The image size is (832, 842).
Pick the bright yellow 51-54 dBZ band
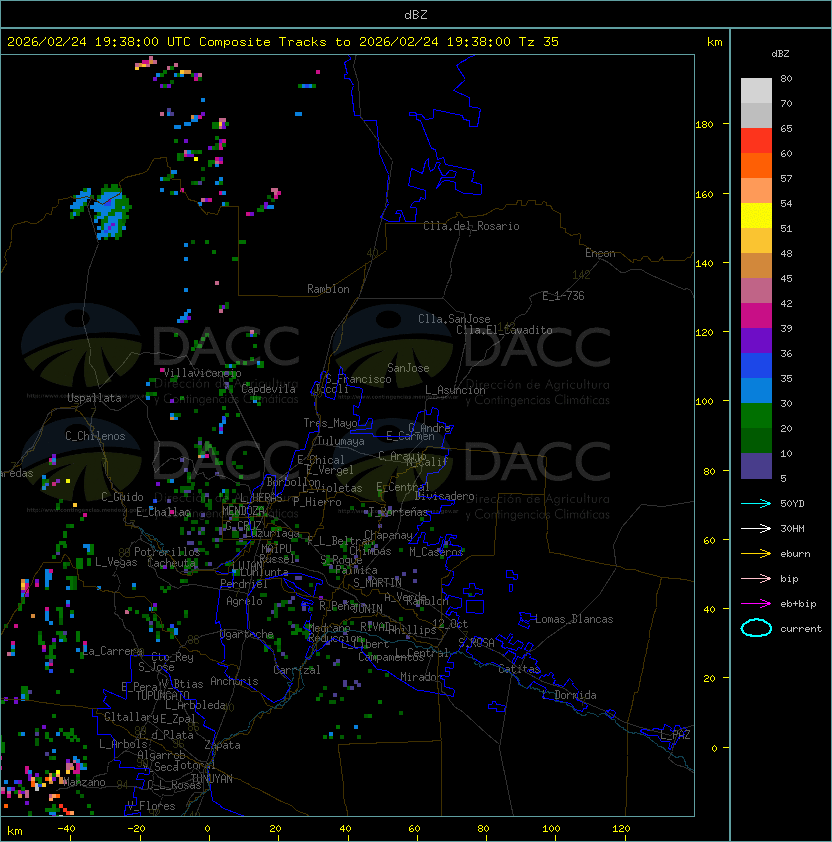756,216
